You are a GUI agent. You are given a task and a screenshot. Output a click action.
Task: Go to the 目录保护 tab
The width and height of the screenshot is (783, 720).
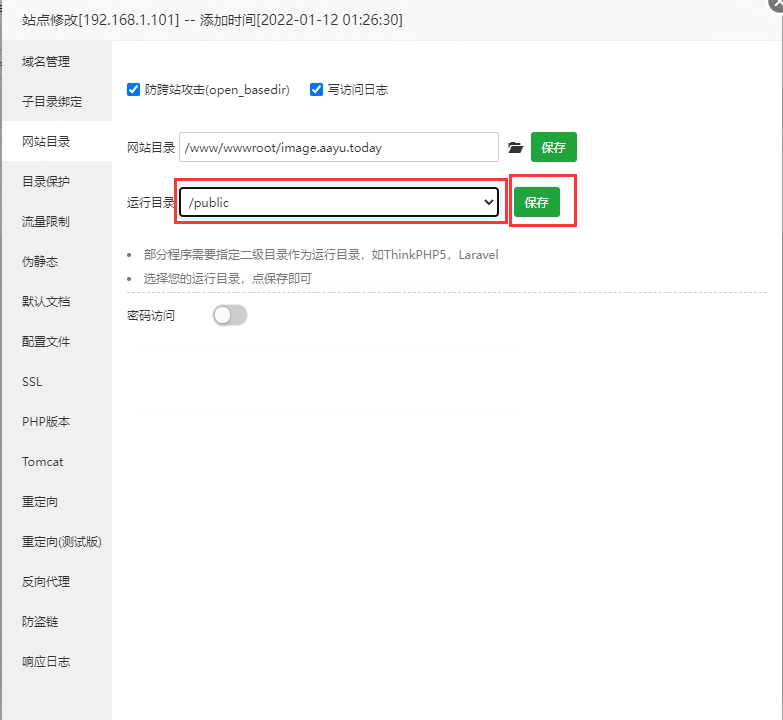click(x=47, y=182)
